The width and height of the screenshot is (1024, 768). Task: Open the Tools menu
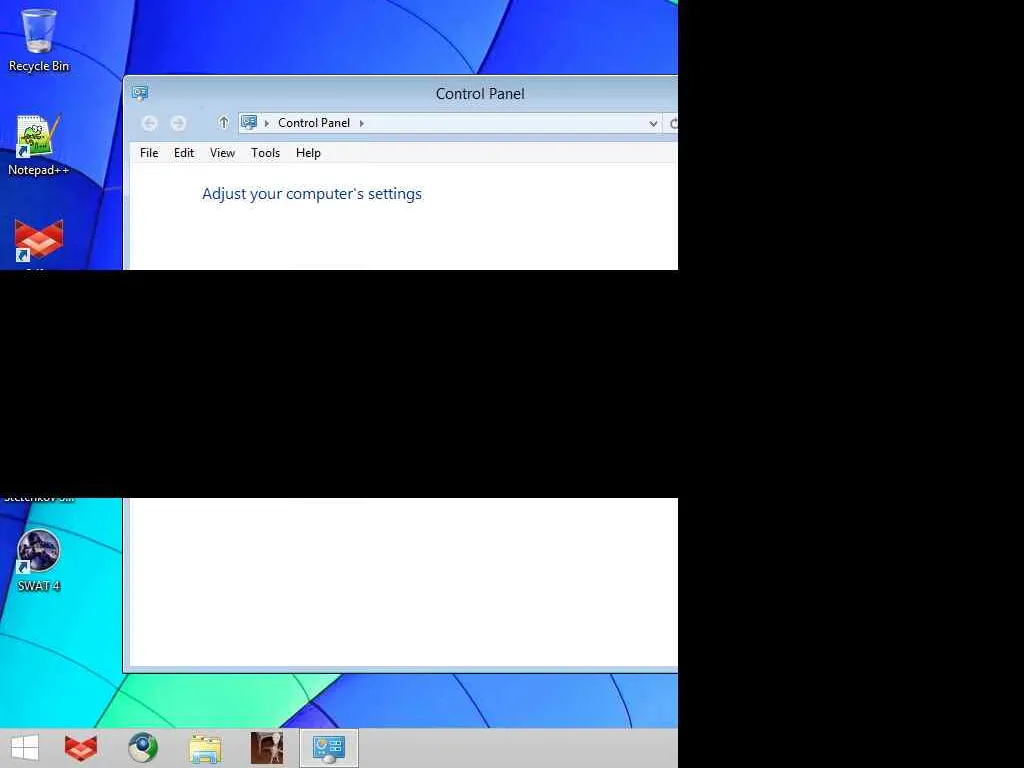[265, 153]
